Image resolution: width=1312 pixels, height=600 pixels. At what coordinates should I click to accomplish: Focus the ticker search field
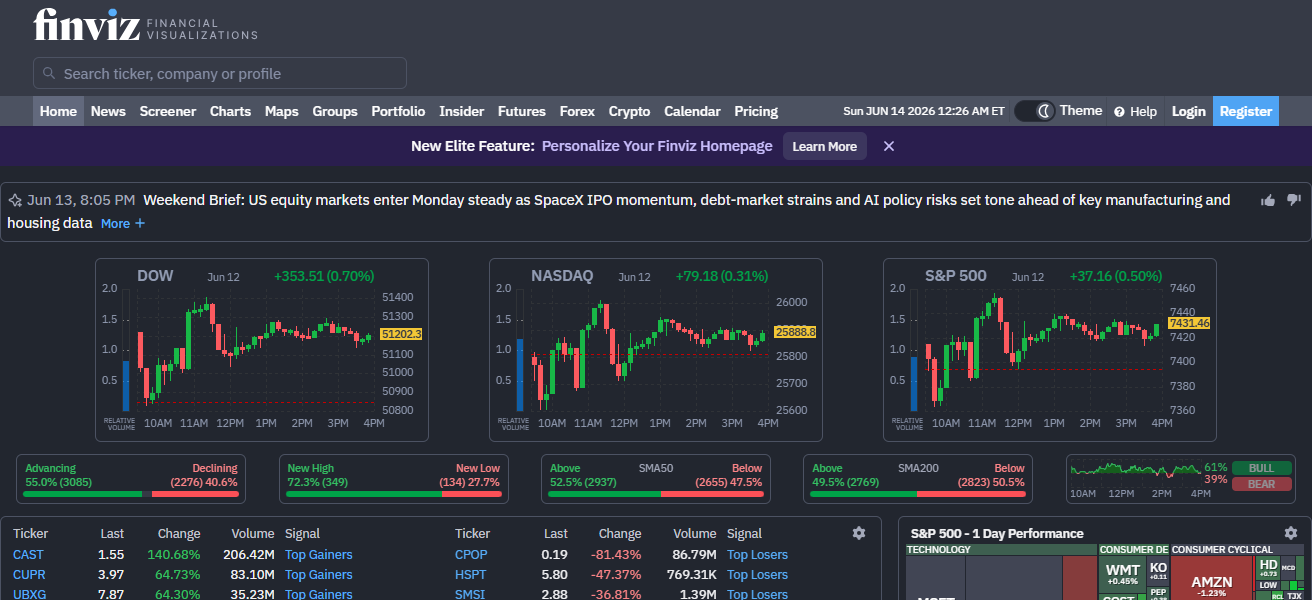click(x=220, y=73)
